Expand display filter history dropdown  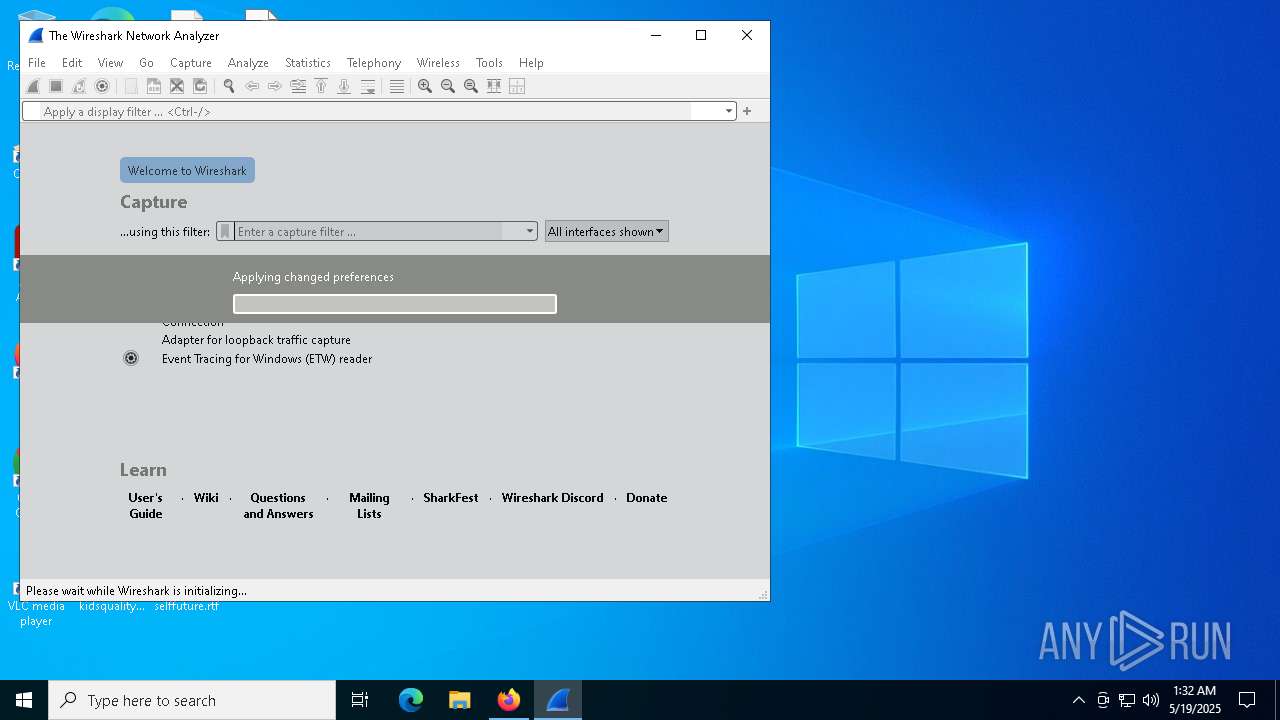[x=729, y=112]
